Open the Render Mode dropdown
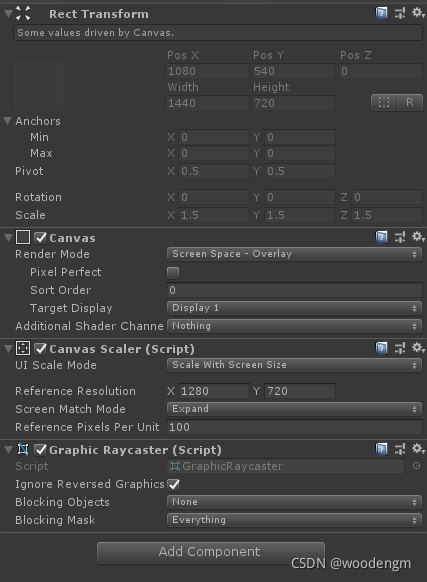The height and width of the screenshot is (582, 427). (x=294, y=254)
